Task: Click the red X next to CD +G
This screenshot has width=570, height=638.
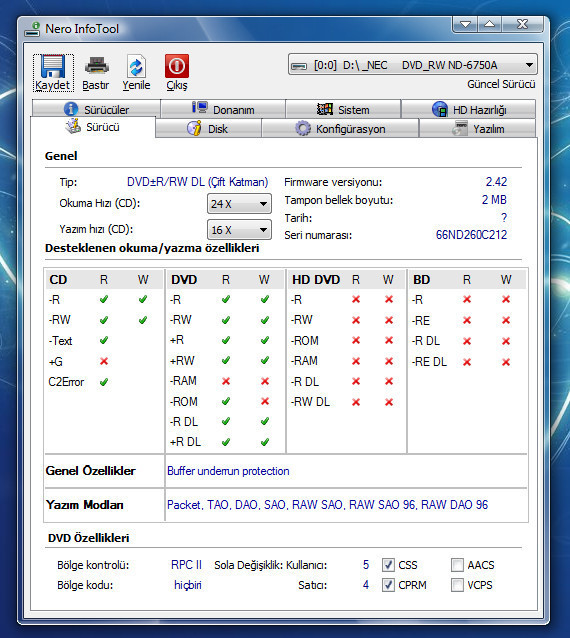Action: [104, 361]
